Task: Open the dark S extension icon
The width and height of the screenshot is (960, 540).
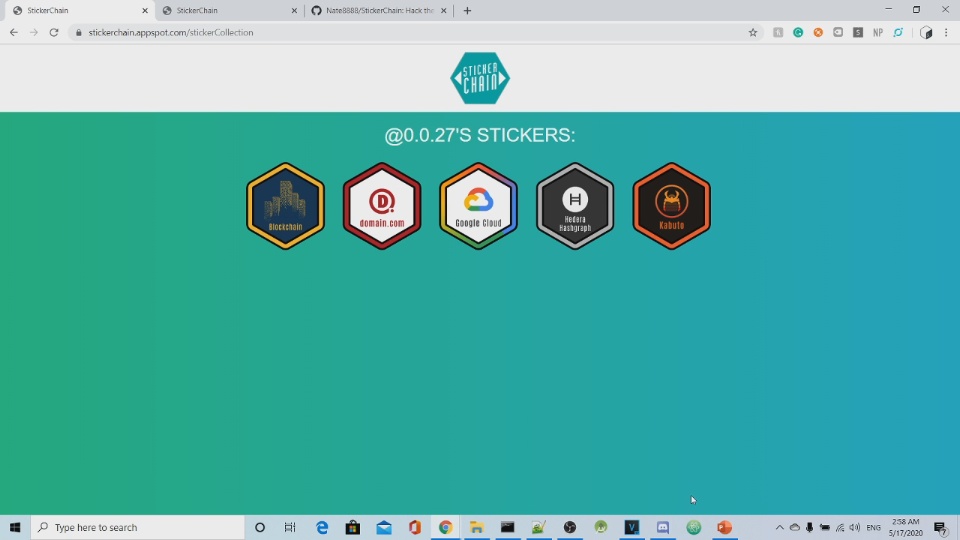Action: click(x=858, y=32)
